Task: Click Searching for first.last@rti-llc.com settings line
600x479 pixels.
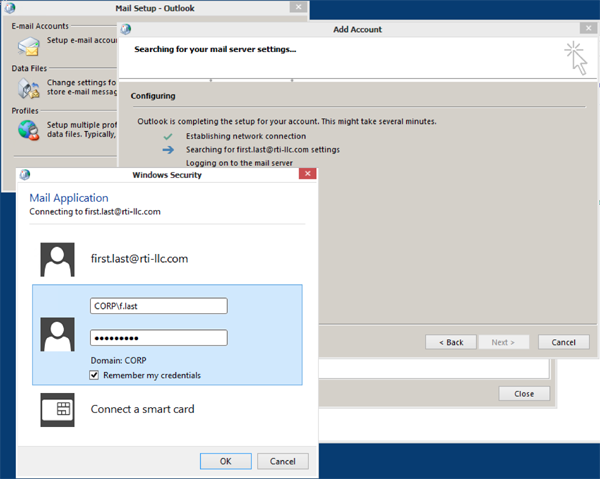Action: point(263,150)
